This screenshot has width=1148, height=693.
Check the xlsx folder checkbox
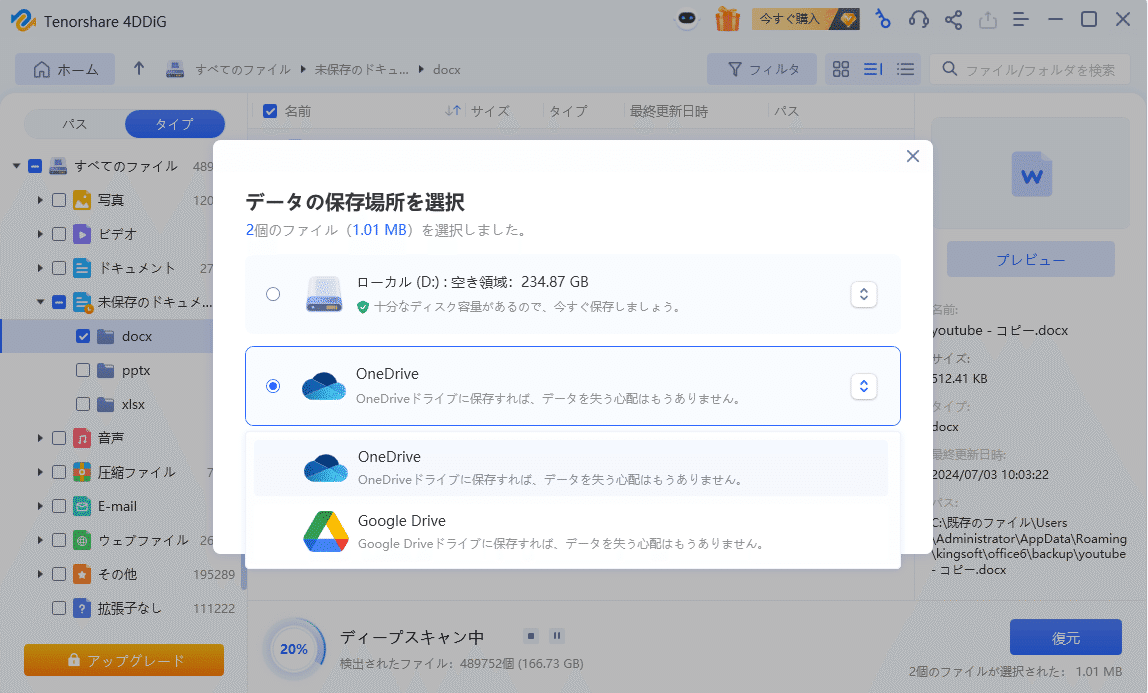point(83,404)
